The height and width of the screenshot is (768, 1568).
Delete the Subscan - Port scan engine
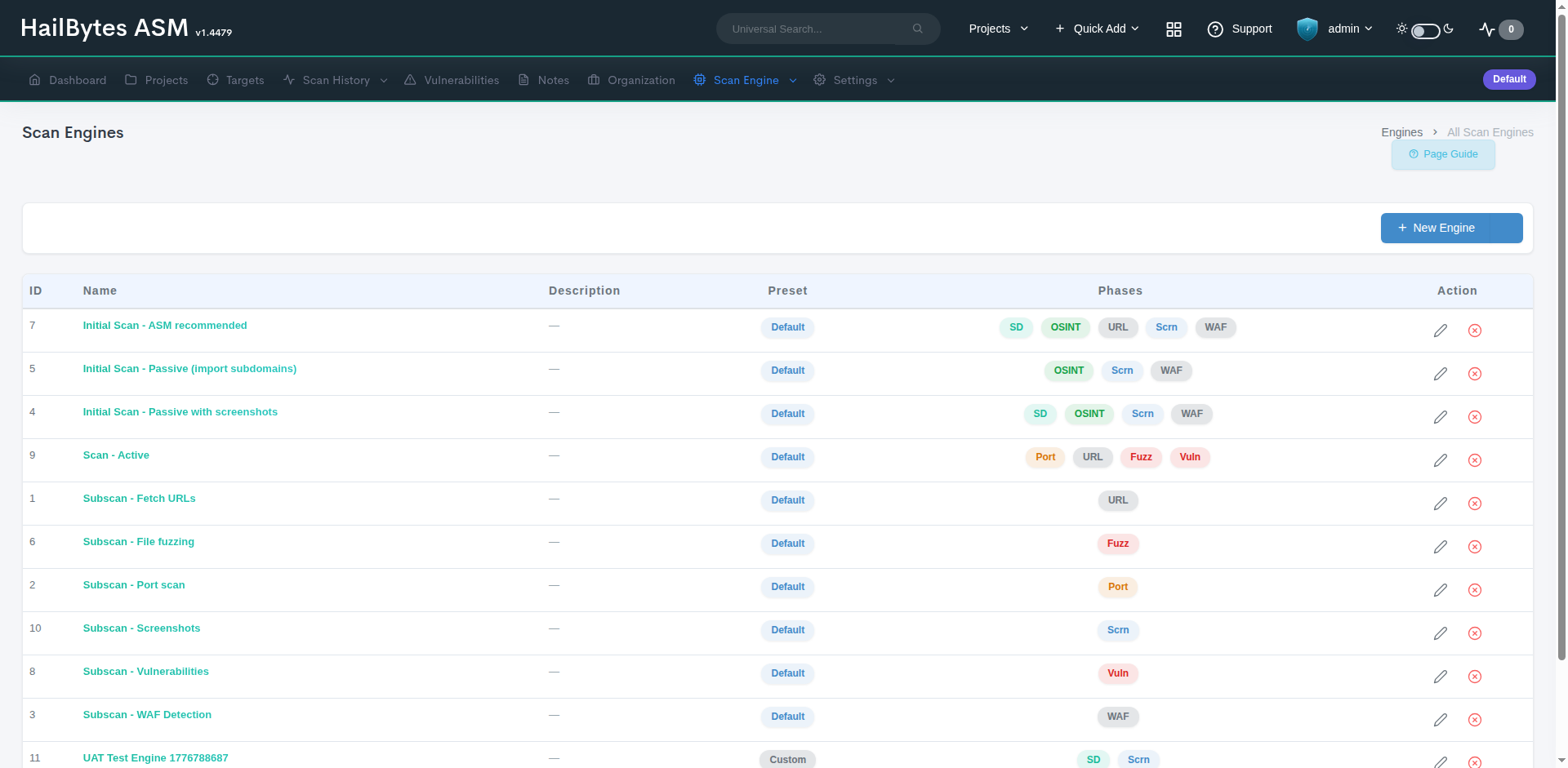click(1475, 590)
